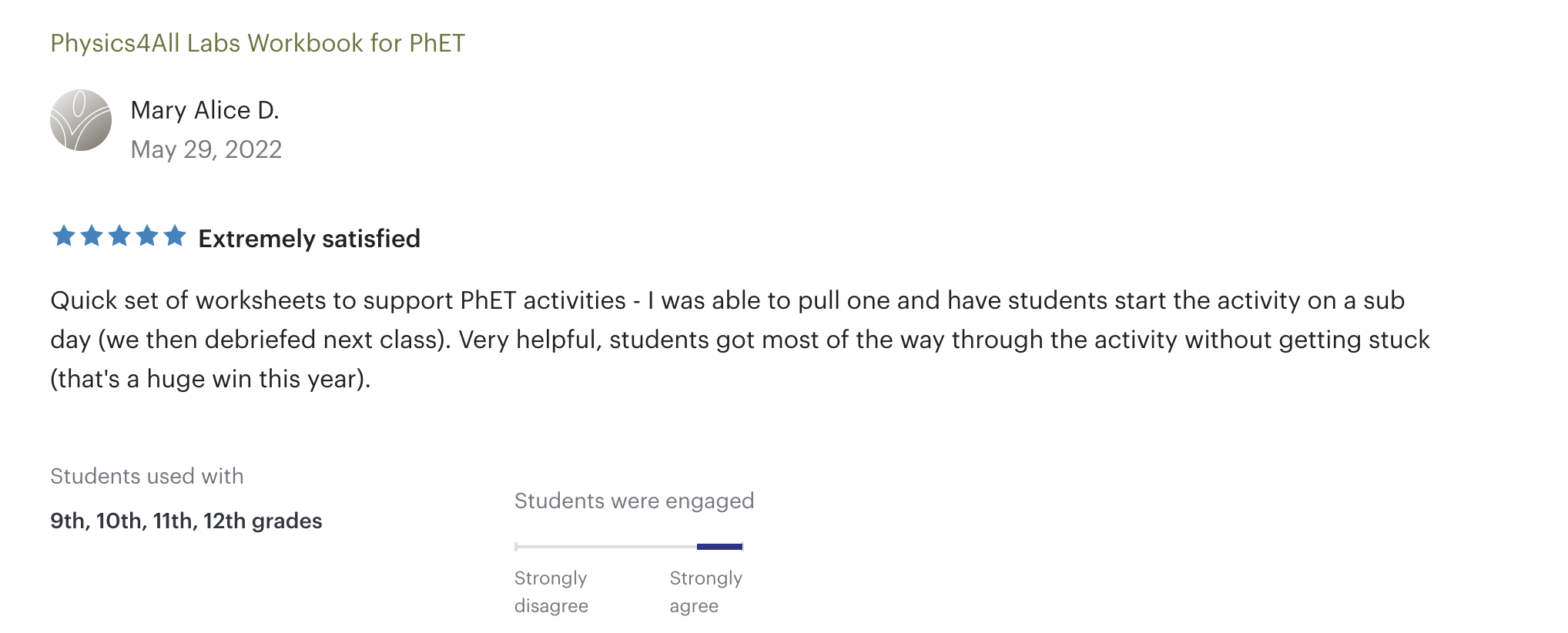
Task: Click the word PhET in the review text
Action: coord(488,300)
